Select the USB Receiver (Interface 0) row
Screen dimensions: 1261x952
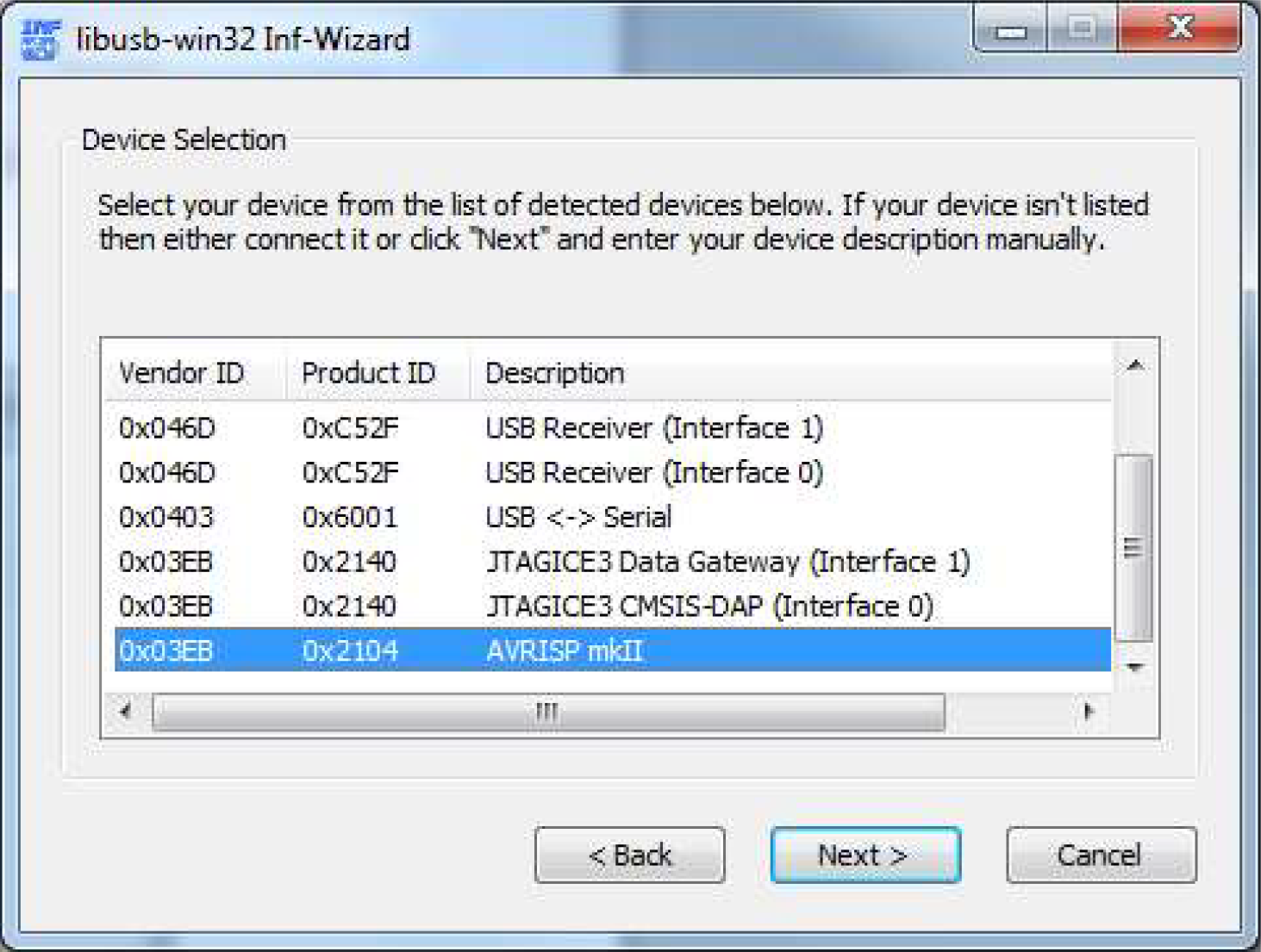tap(613, 473)
